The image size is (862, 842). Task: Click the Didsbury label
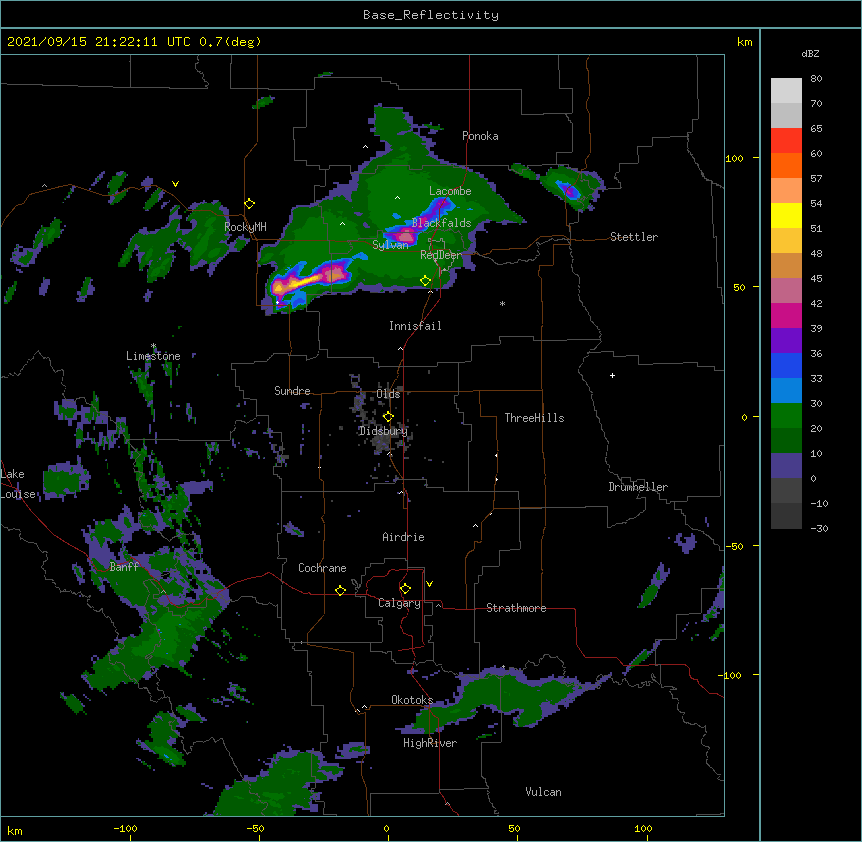383,431
